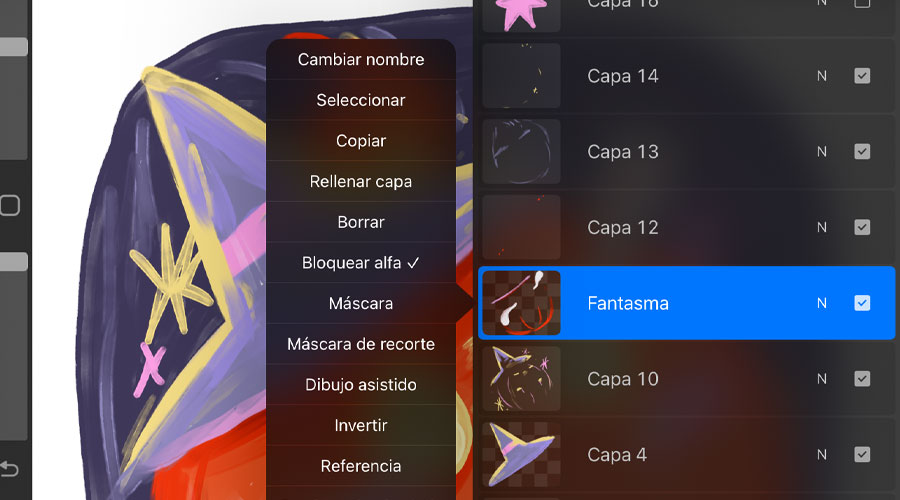Choose Rellenar capa in the menu
The height and width of the screenshot is (500, 900).
coord(361,181)
